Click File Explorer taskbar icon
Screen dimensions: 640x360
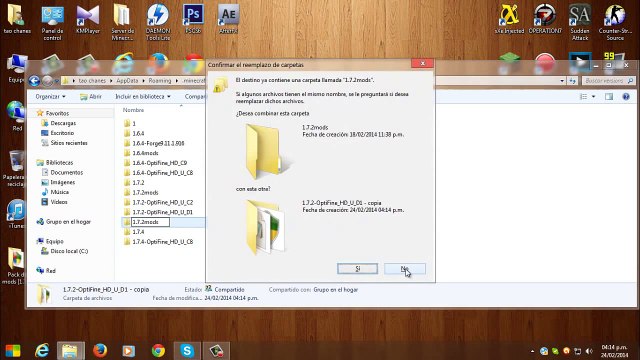(71, 351)
